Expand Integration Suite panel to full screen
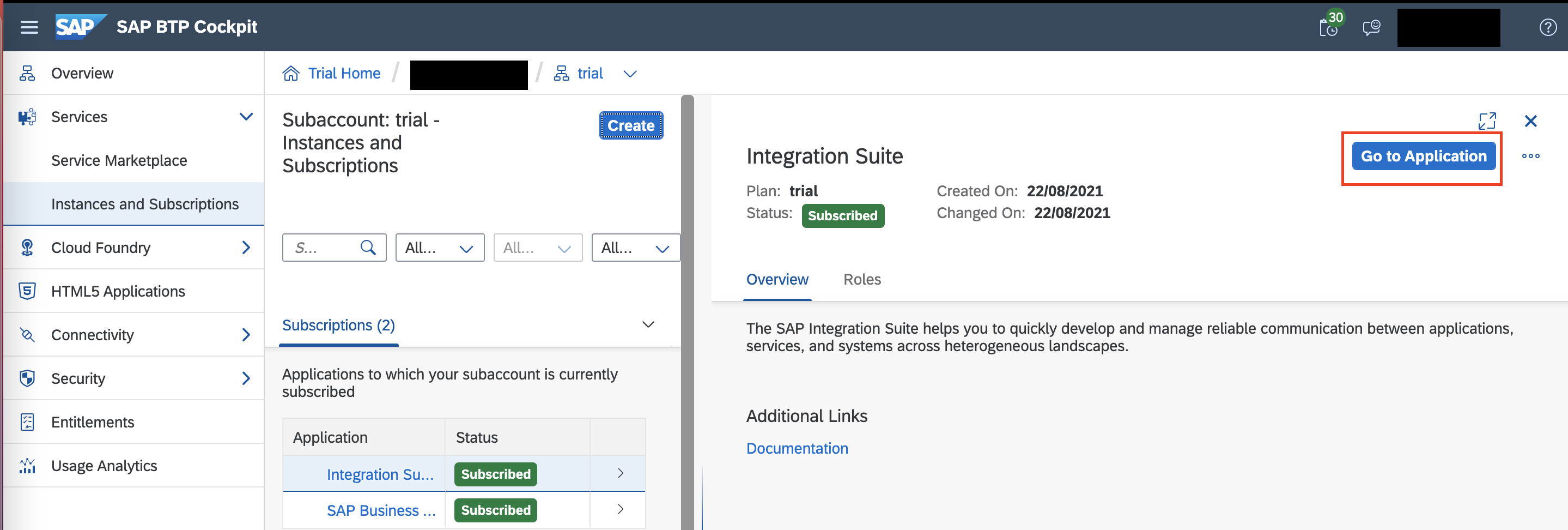The image size is (1568, 530). 1486,121
